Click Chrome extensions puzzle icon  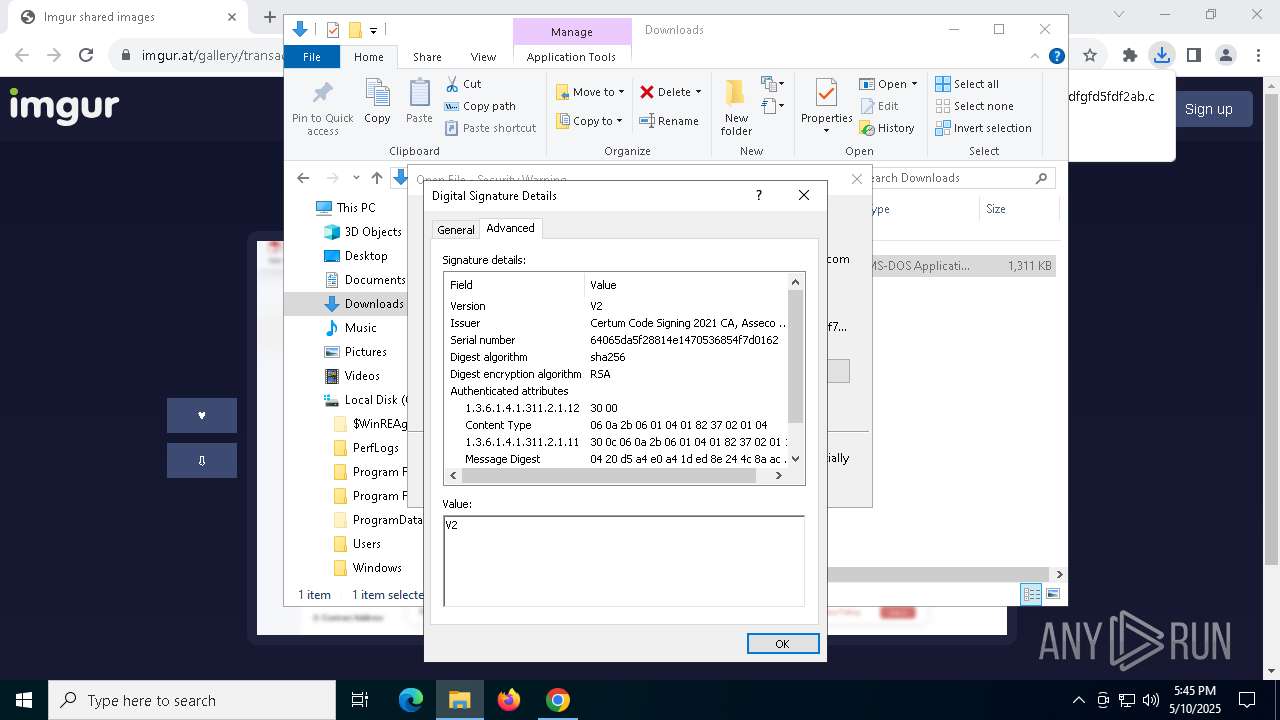click(x=1130, y=56)
